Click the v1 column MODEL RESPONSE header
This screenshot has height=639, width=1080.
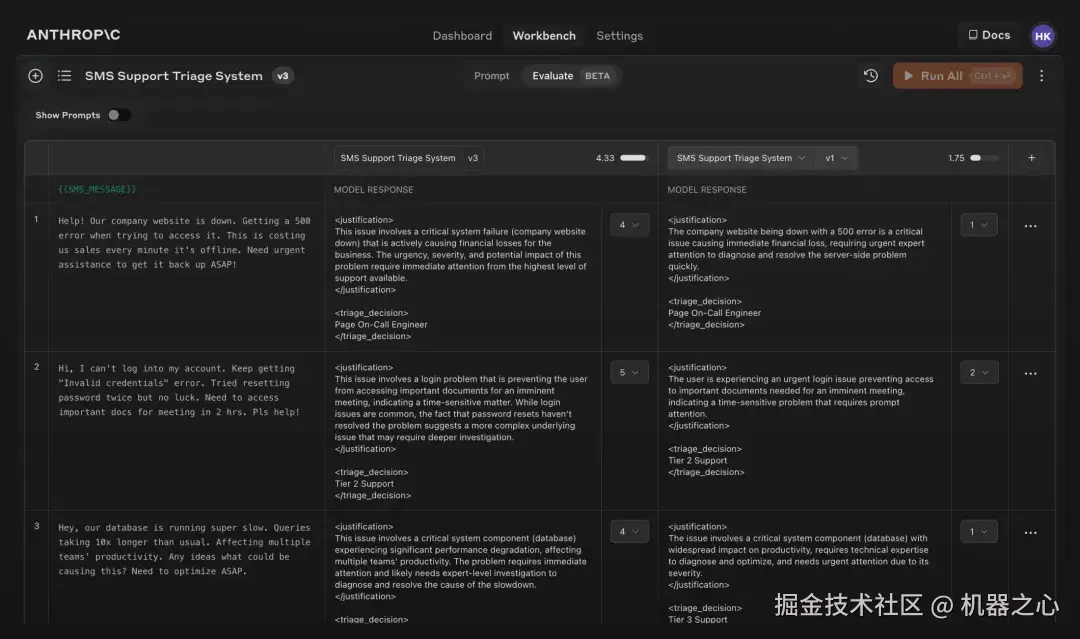coord(707,189)
